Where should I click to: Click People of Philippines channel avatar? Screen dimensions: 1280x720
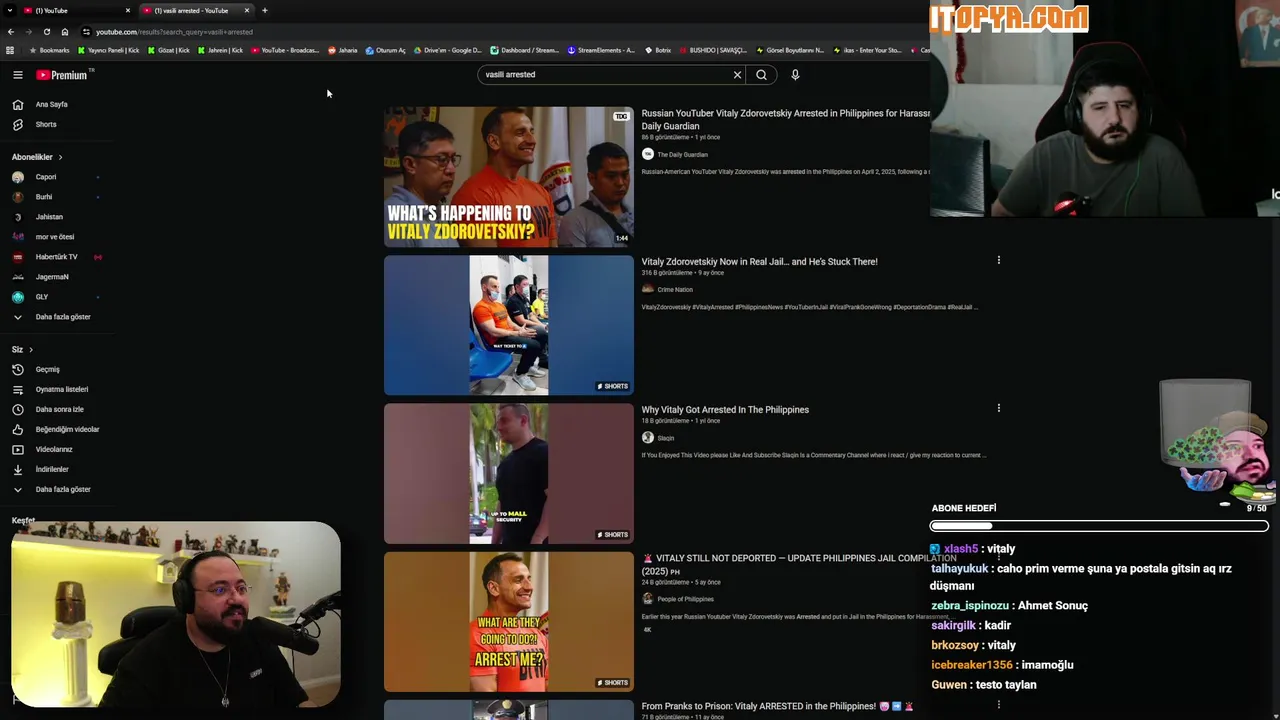pos(647,599)
